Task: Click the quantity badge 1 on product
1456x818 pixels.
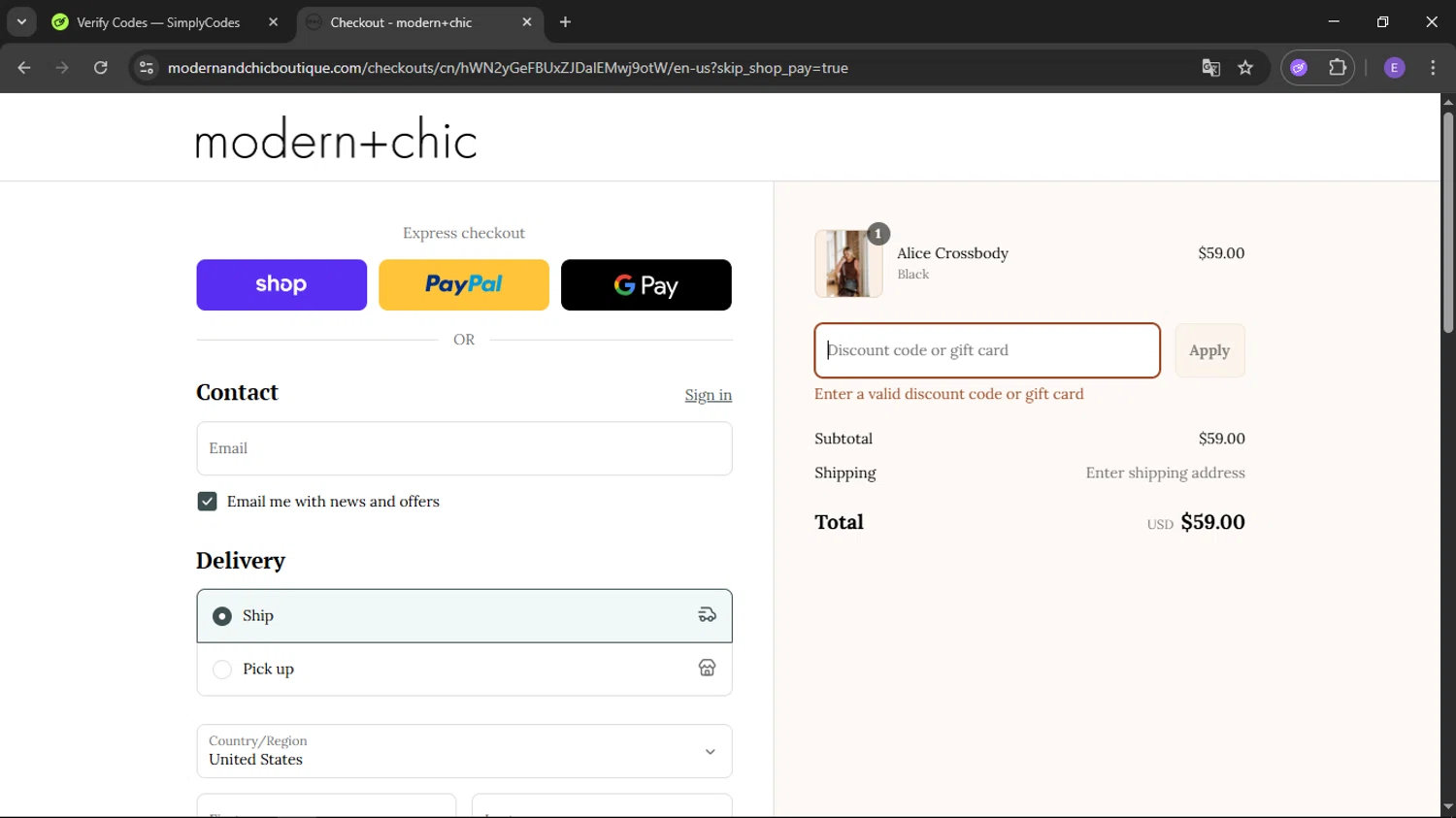Action: click(x=878, y=234)
